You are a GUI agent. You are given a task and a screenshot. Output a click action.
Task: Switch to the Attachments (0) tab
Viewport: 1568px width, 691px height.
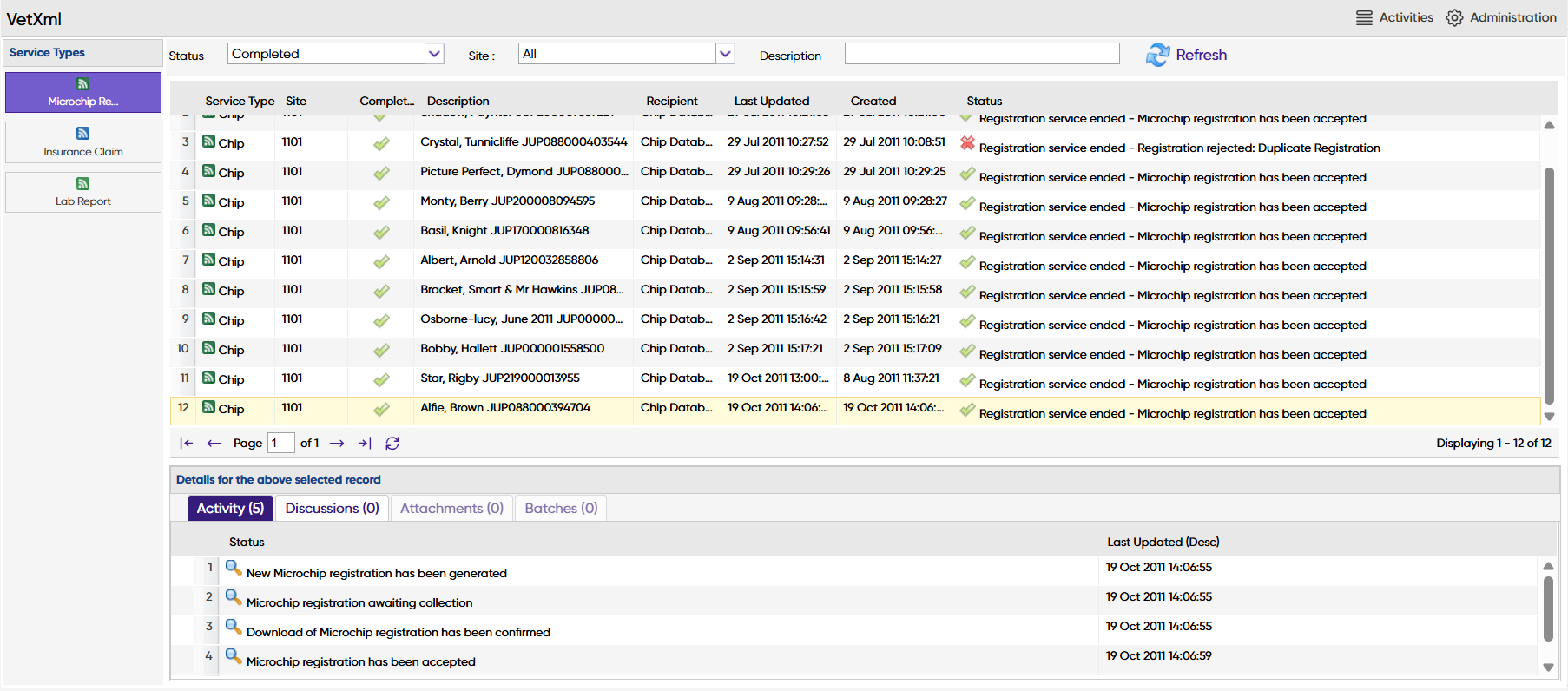click(x=451, y=509)
